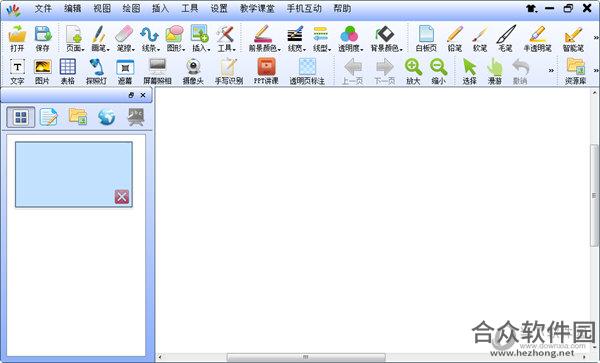Choose the Pan (漫游) hand tool
The height and width of the screenshot is (363, 600).
pos(495,70)
